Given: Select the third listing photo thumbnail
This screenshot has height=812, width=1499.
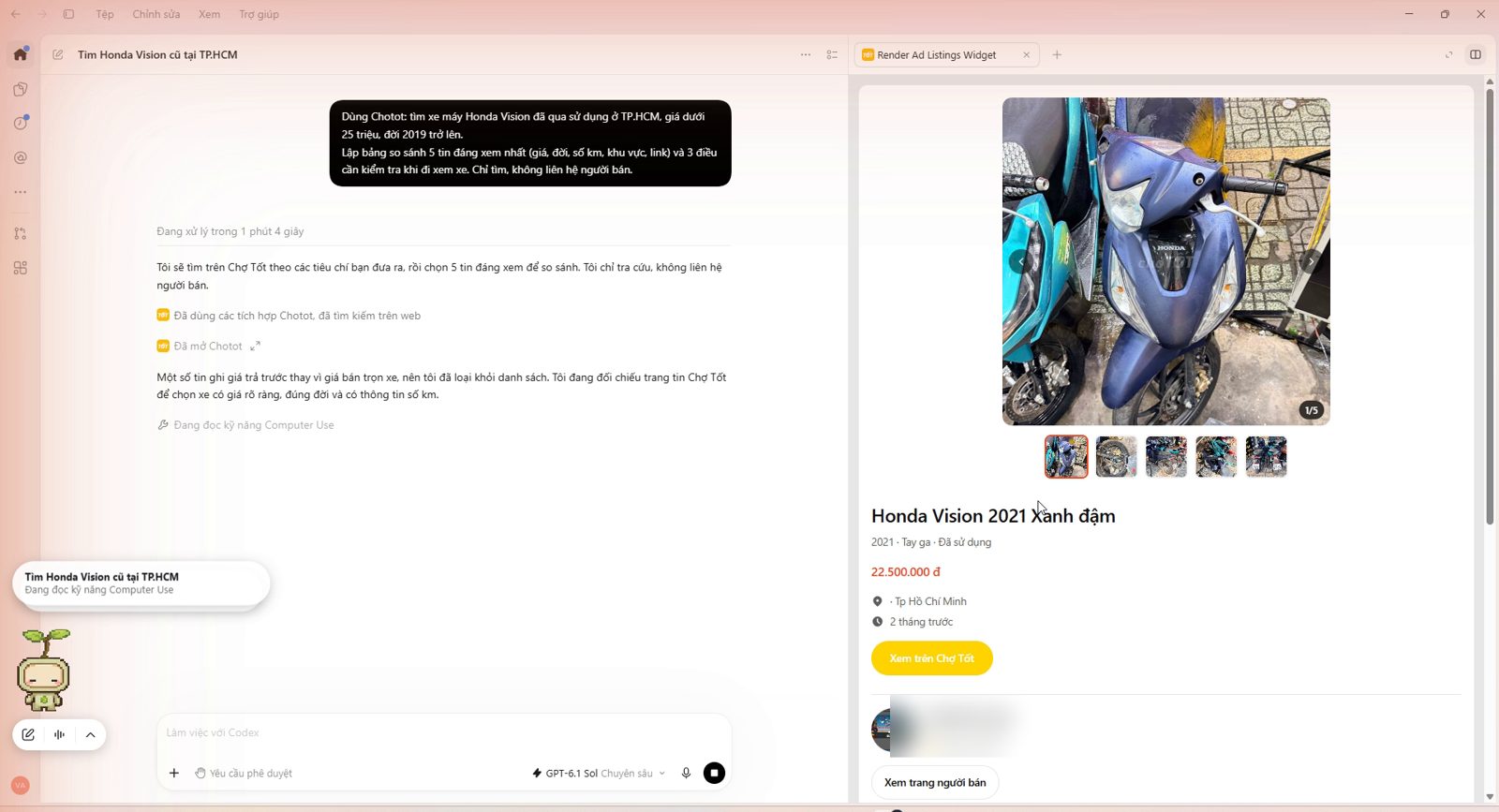Looking at the screenshot, I should click(x=1166, y=457).
